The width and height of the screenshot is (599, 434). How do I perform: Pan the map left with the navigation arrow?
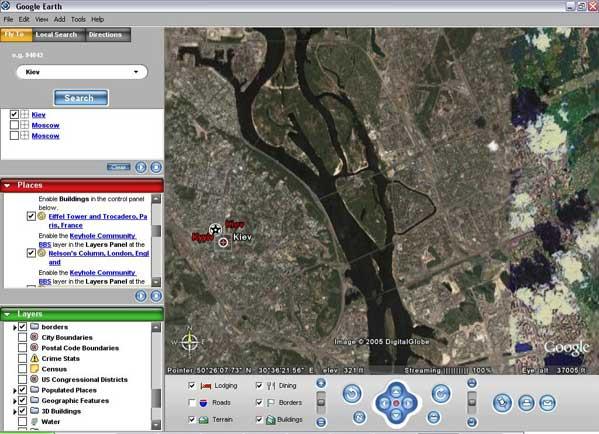(x=384, y=403)
